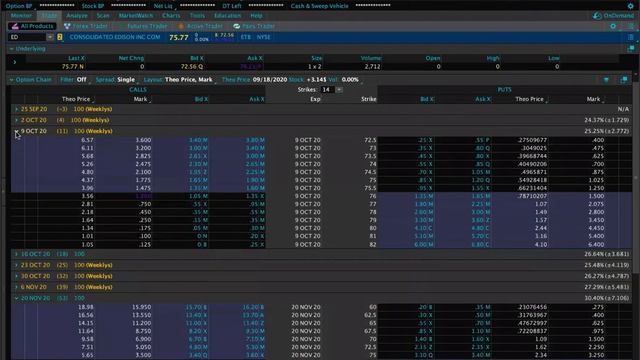
Task: Open the Strikes count dropdown
Action: pos(339,89)
